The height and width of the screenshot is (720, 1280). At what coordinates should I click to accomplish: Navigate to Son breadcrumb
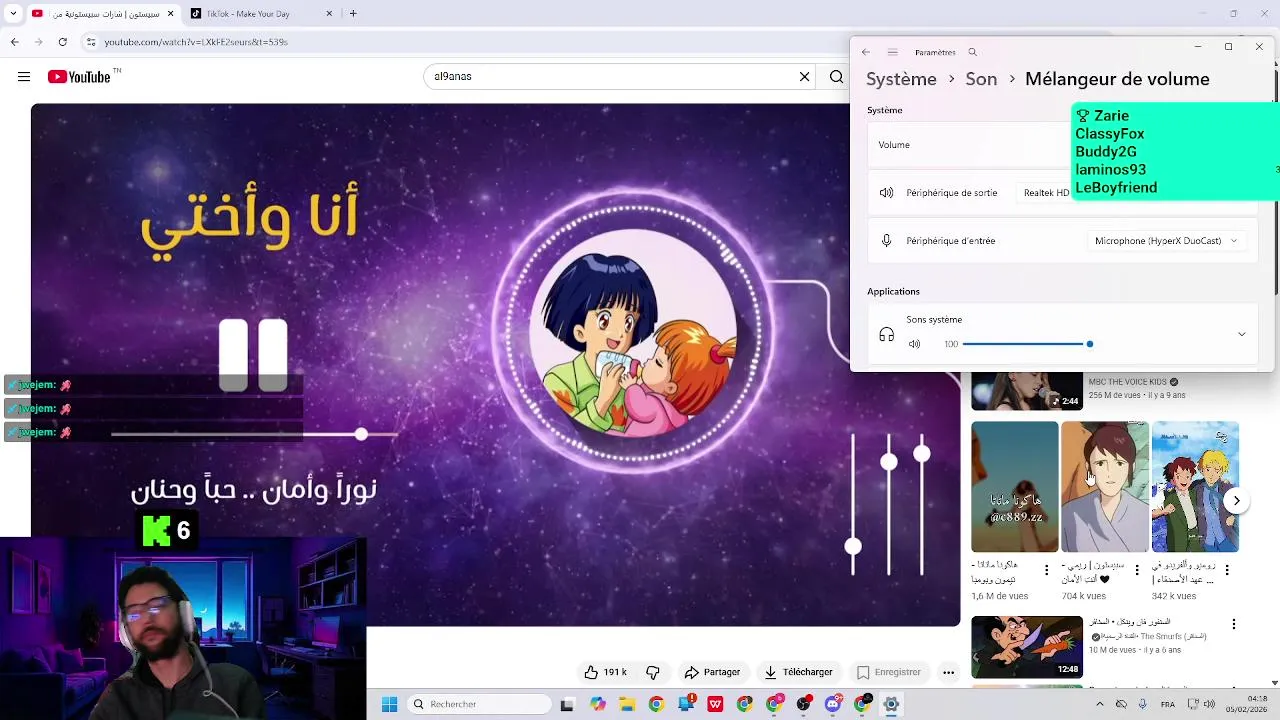pyautogui.click(x=981, y=79)
